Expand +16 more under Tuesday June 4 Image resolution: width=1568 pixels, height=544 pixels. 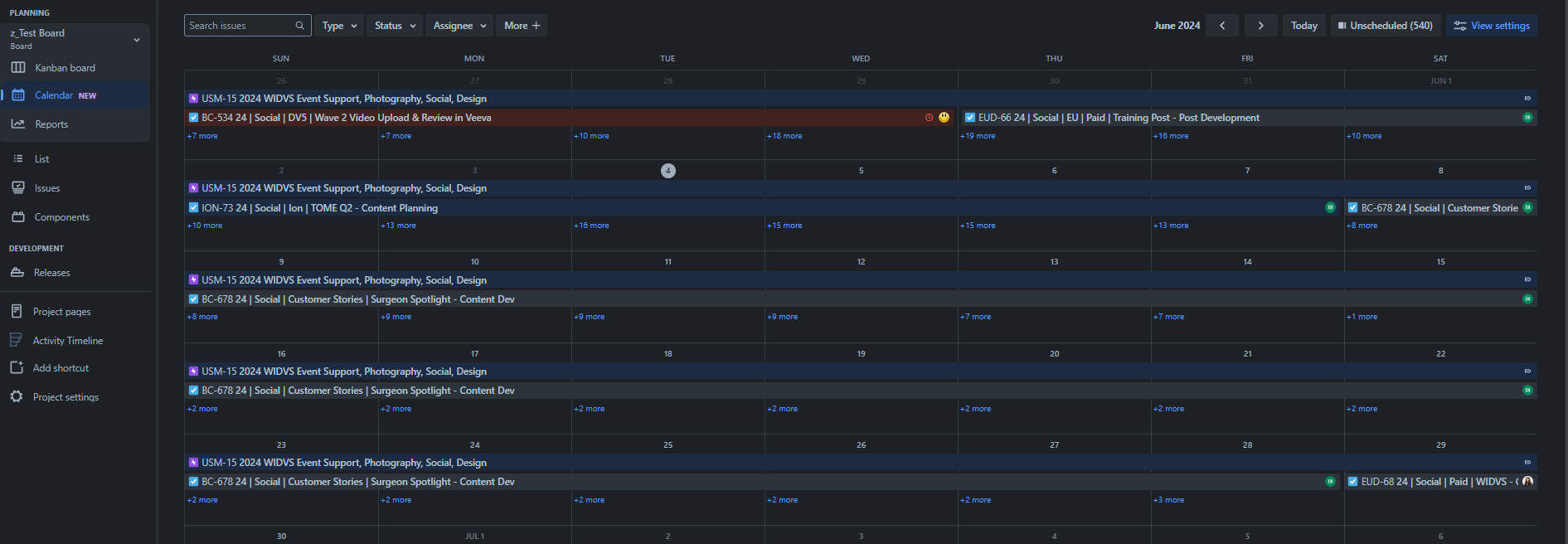click(591, 226)
